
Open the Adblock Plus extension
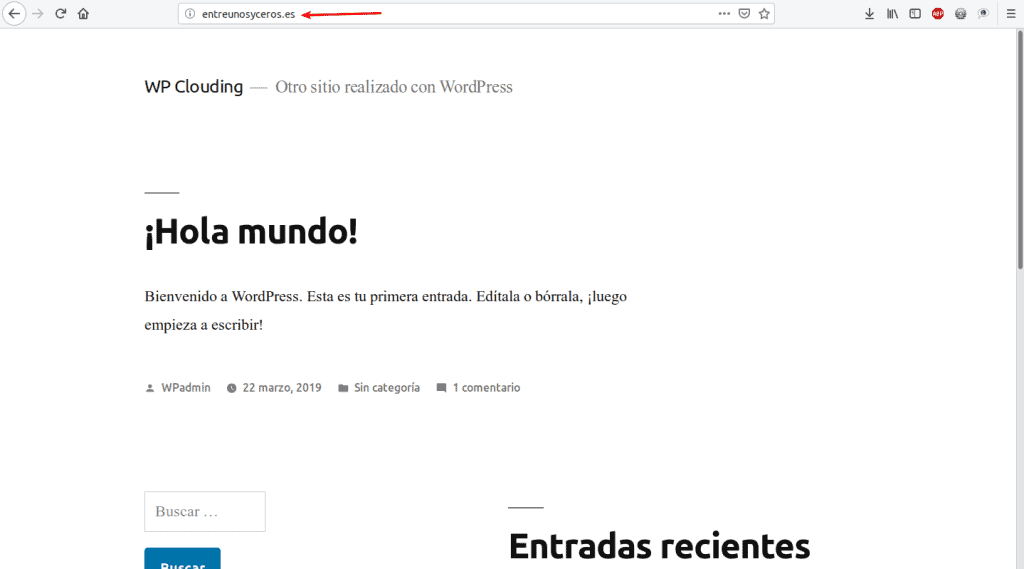point(938,14)
